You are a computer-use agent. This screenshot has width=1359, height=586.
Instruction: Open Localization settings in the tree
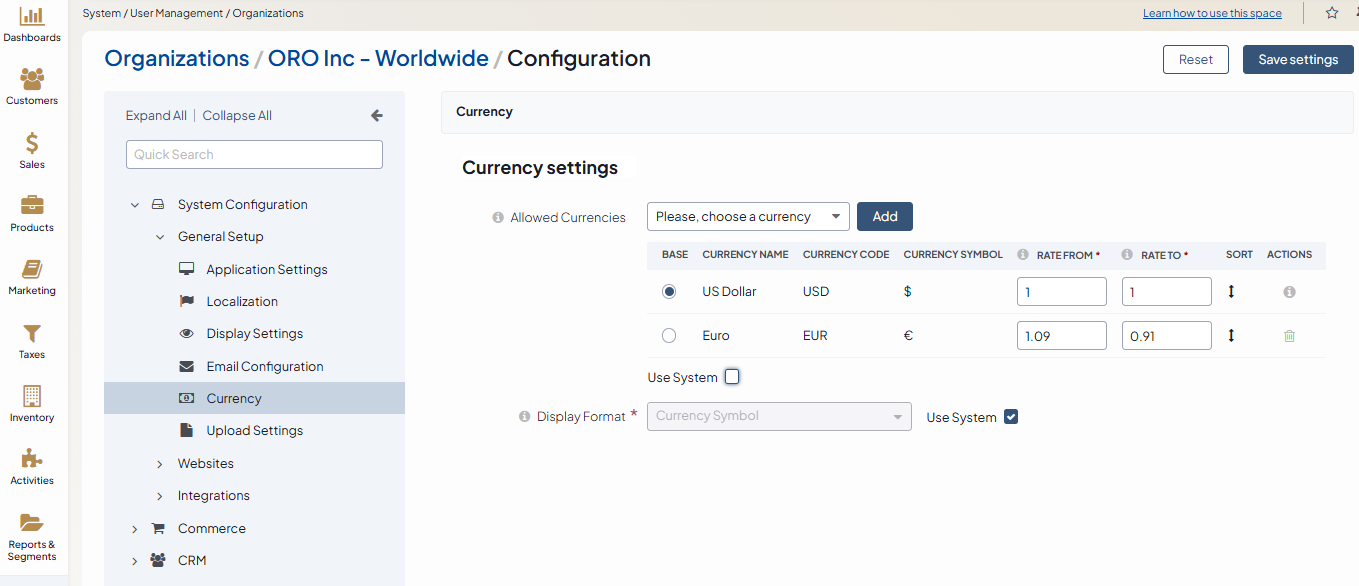tap(242, 302)
